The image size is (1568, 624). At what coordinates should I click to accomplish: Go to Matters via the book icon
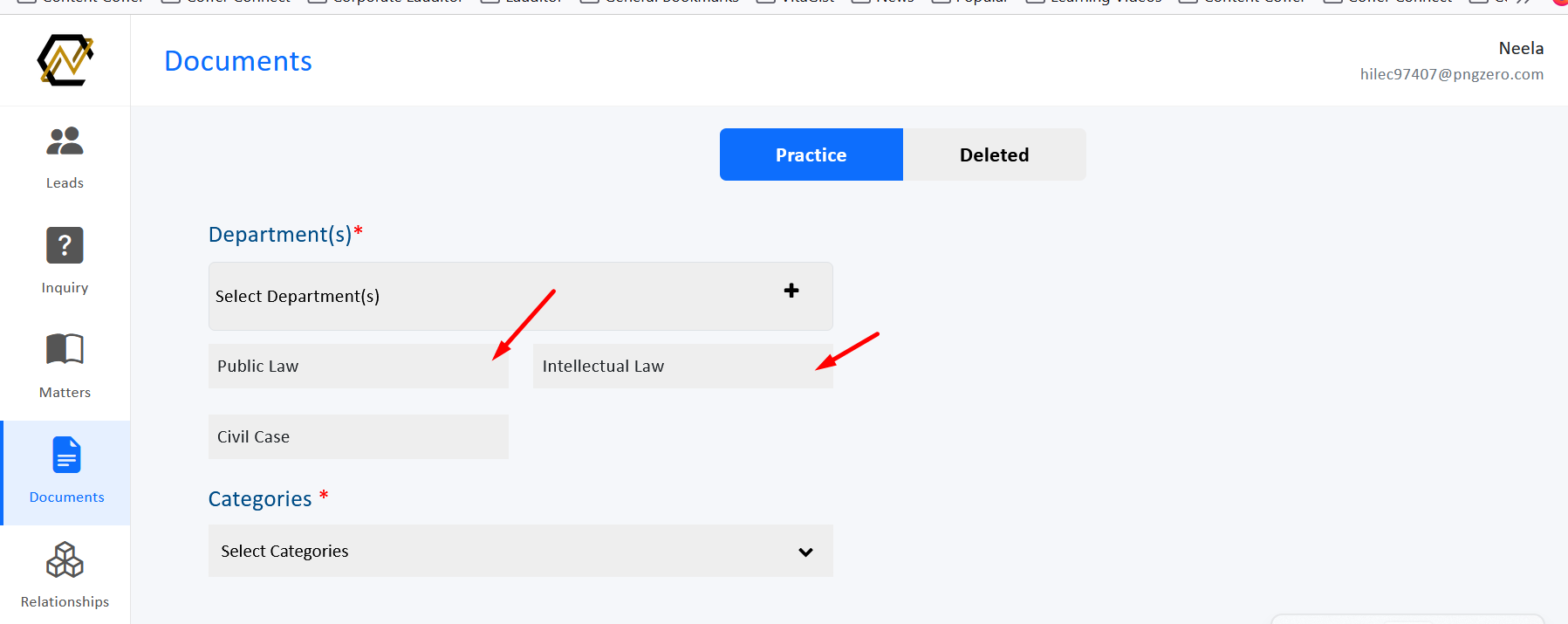[65, 349]
